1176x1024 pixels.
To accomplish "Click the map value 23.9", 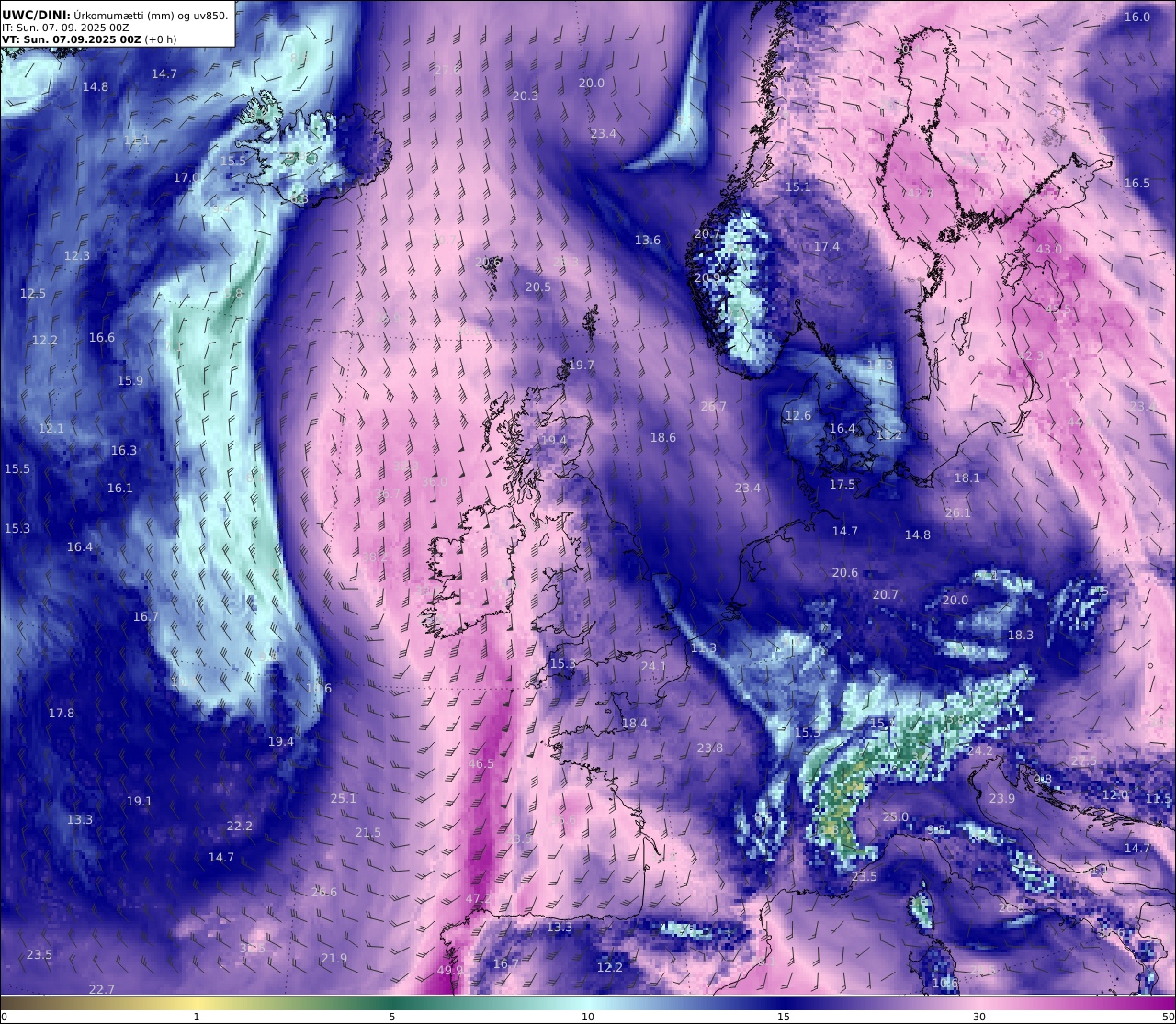I will (1002, 798).
